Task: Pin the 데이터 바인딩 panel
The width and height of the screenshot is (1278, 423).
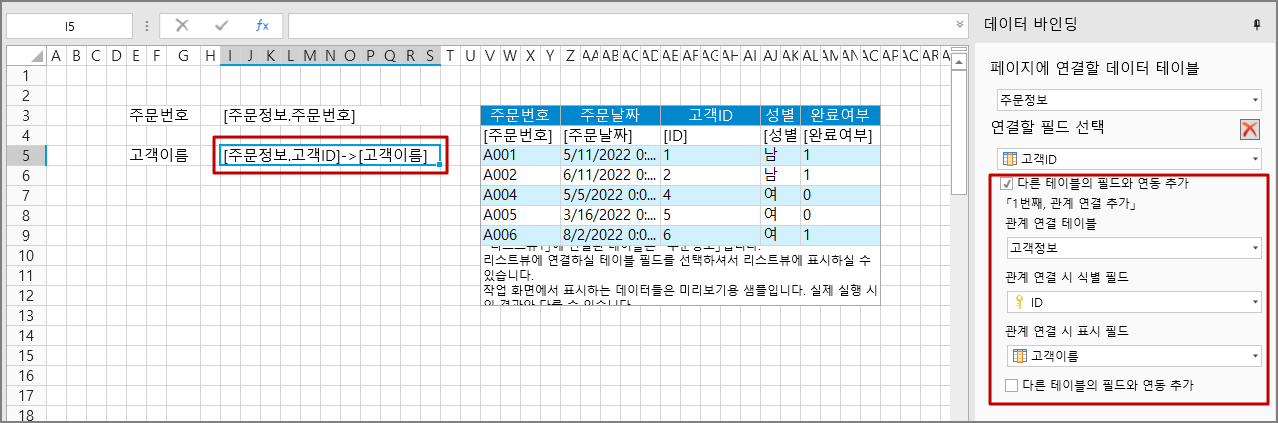Action: tap(1256, 25)
